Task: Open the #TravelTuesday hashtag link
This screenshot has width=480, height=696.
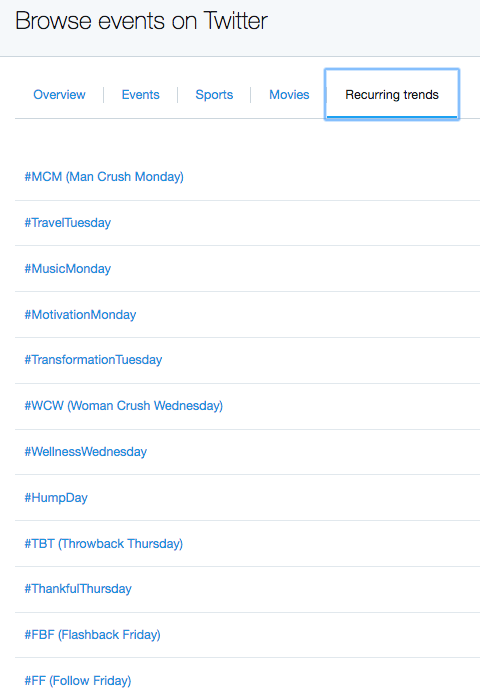Action: click(x=67, y=223)
